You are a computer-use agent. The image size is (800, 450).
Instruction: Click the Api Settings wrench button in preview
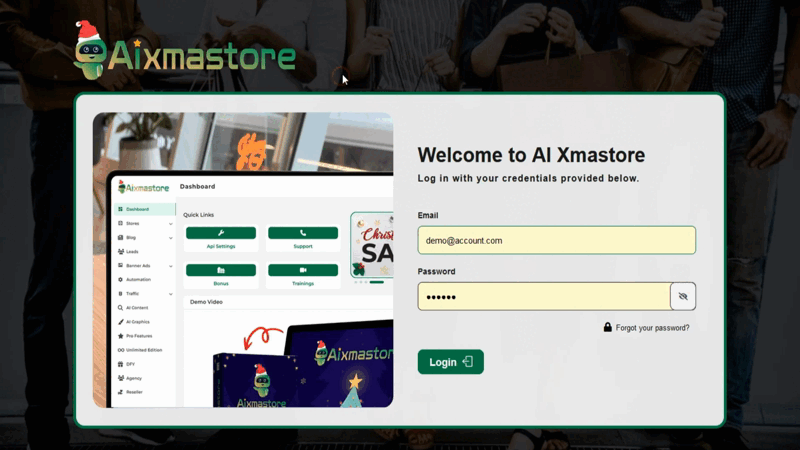pyautogui.click(x=221, y=233)
